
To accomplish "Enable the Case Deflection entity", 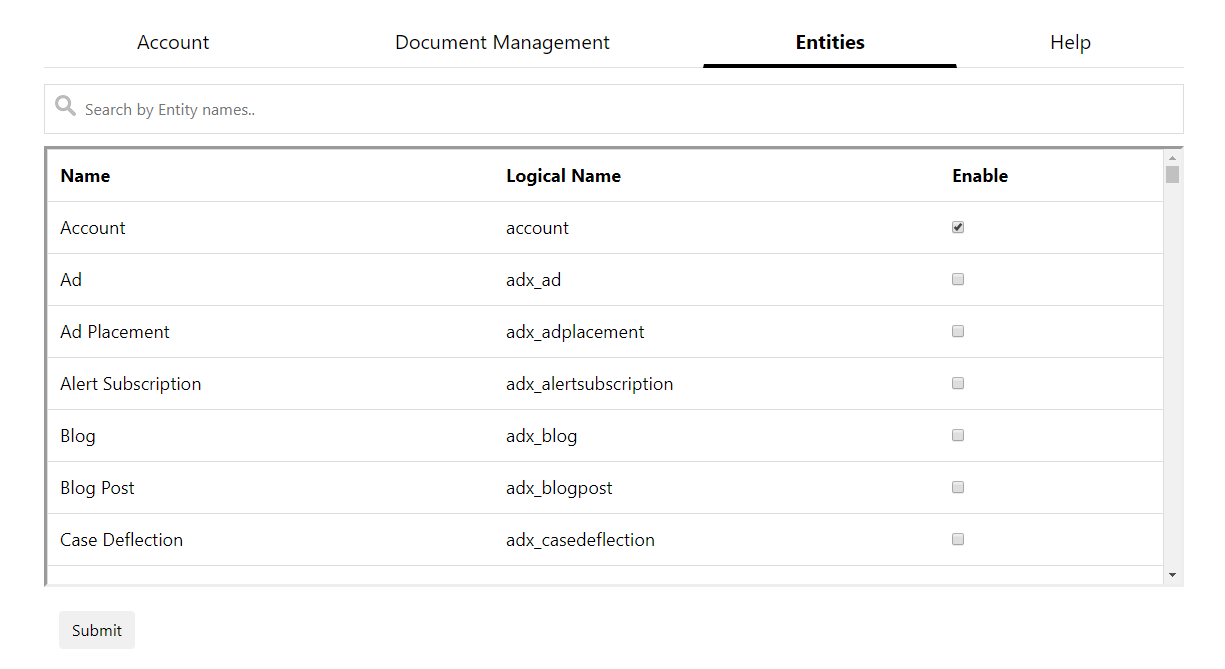I will [957, 539].
